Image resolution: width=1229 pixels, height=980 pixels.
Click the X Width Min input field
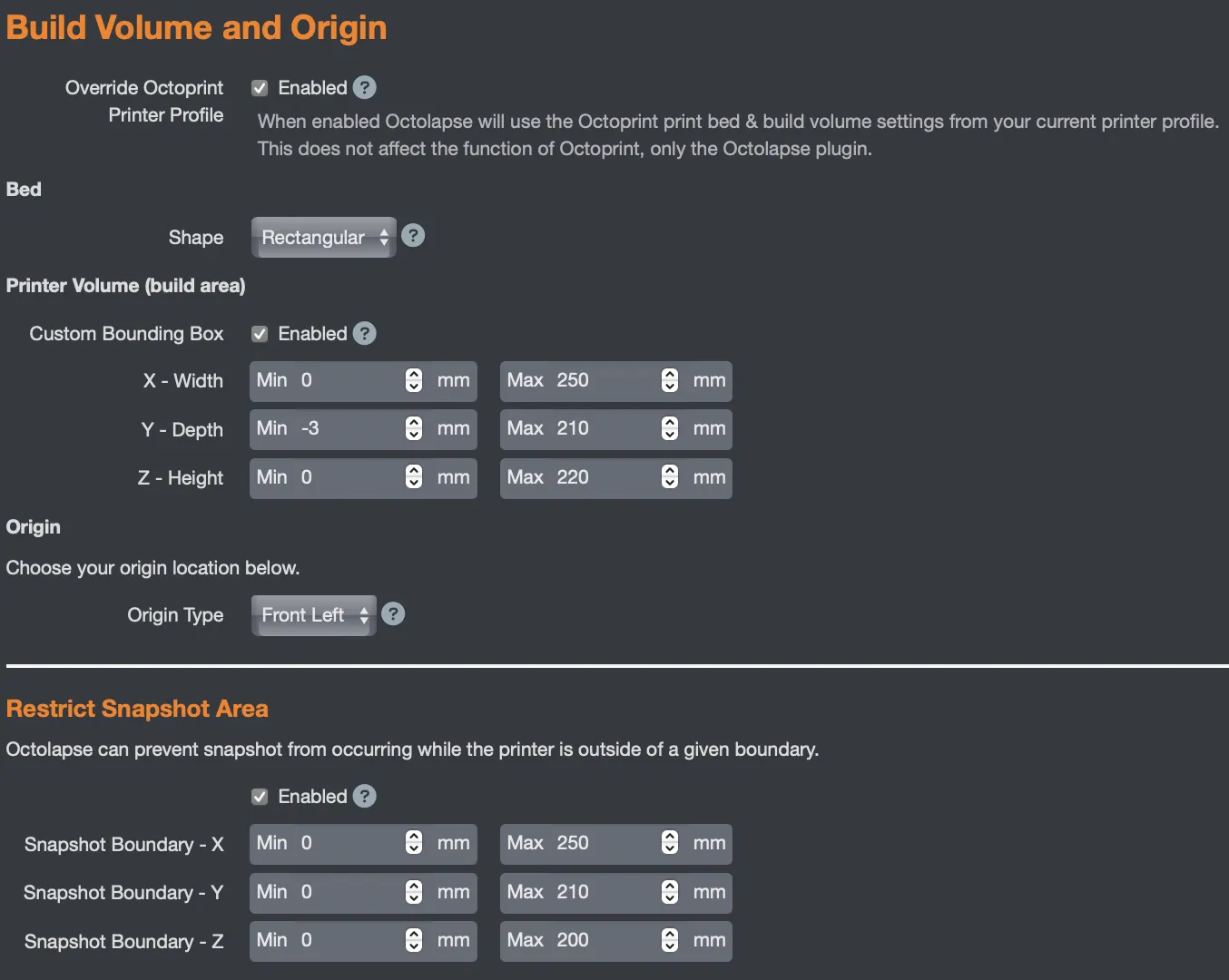click(349, 380)
